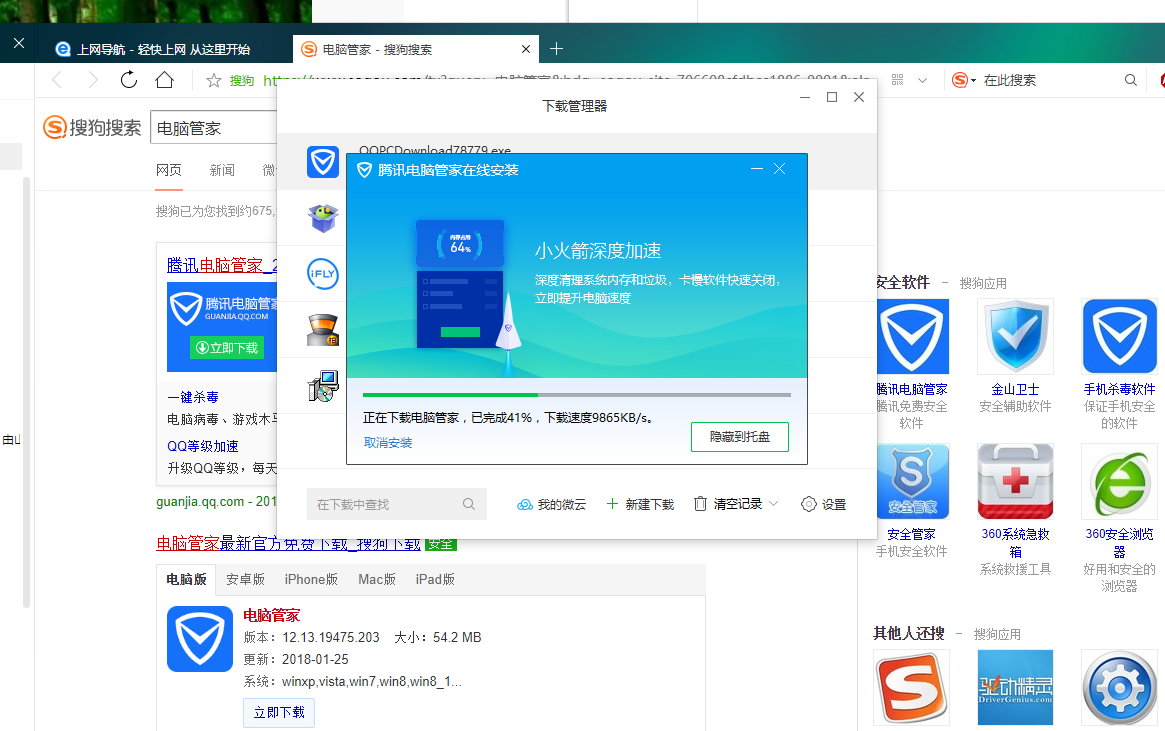
Task: Open Sogou search engine selector dropdown
Action: click(964, 79)
